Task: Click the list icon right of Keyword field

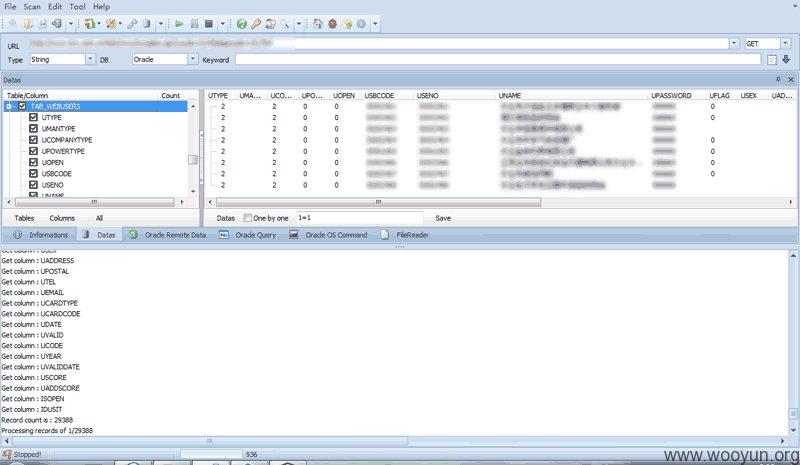Action: click(772, 60)
